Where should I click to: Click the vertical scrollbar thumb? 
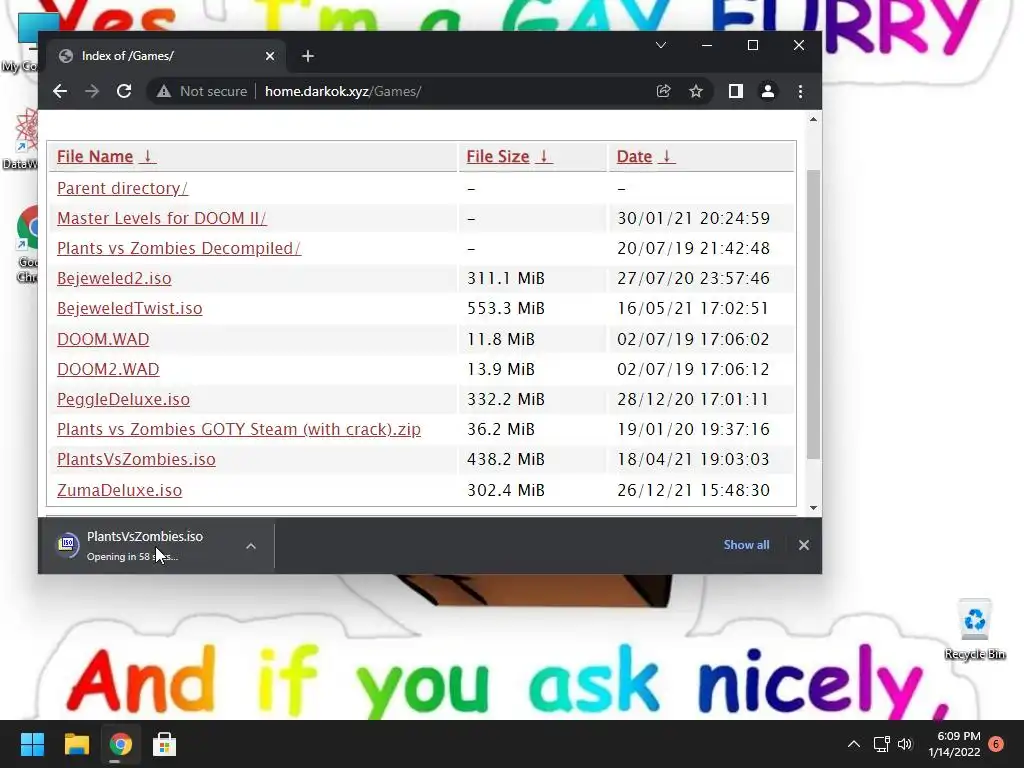coord(813,315)
